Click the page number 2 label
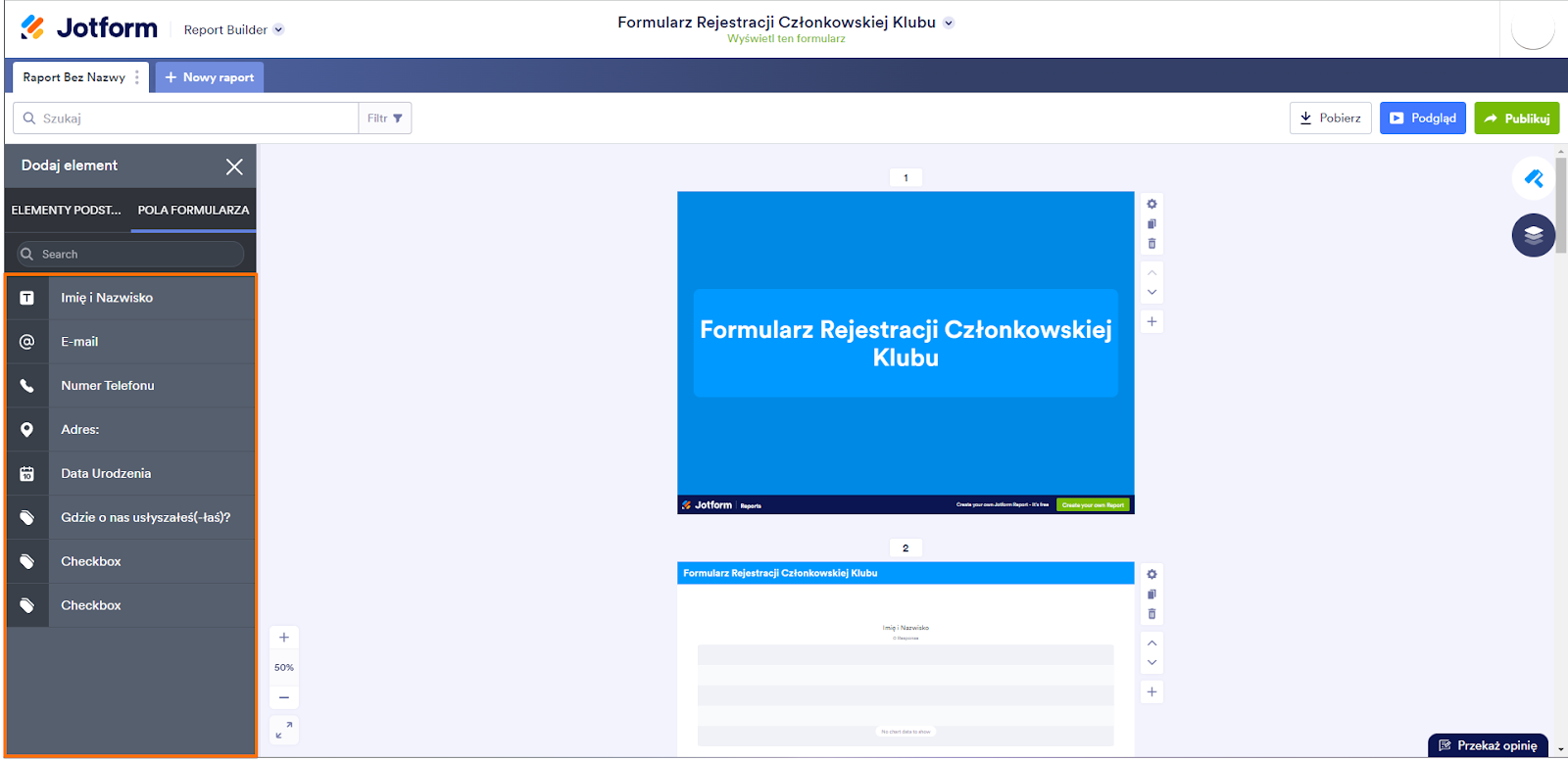Screen dimensions: 1568x761 tap(906, 548)
